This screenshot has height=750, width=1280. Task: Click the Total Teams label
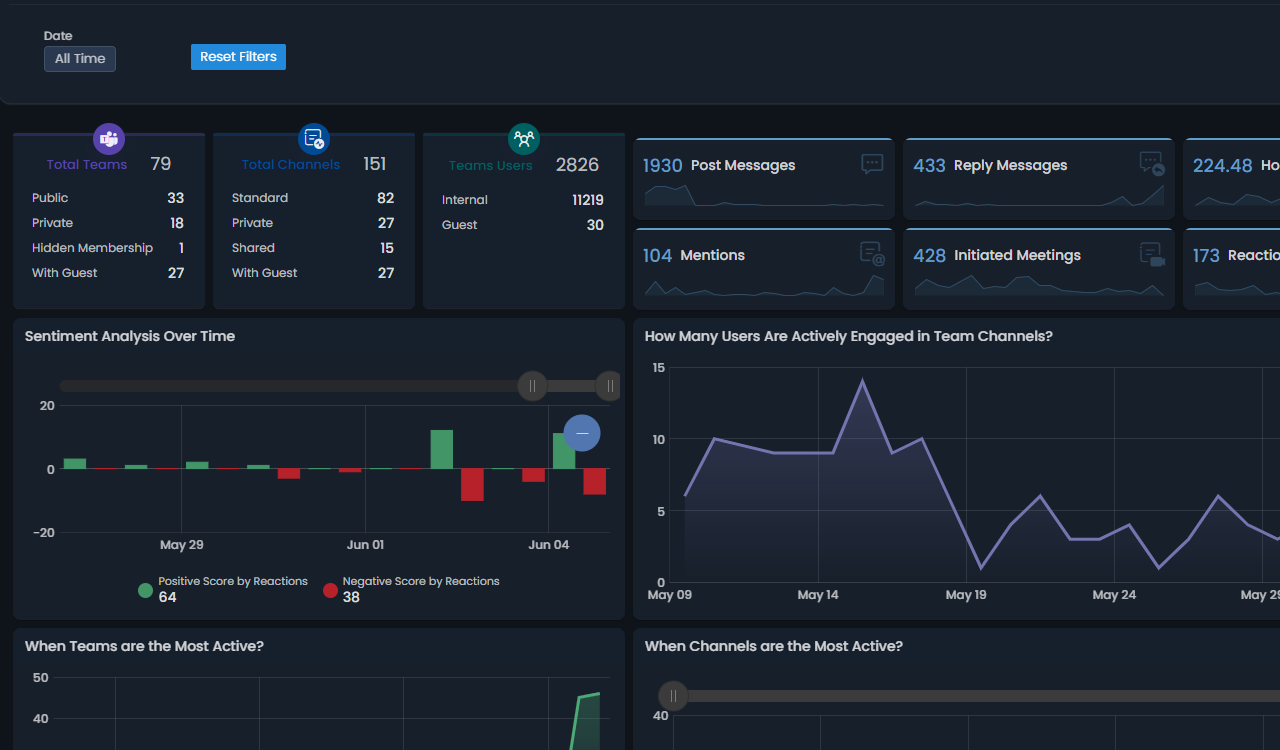(x=87, y=165)
